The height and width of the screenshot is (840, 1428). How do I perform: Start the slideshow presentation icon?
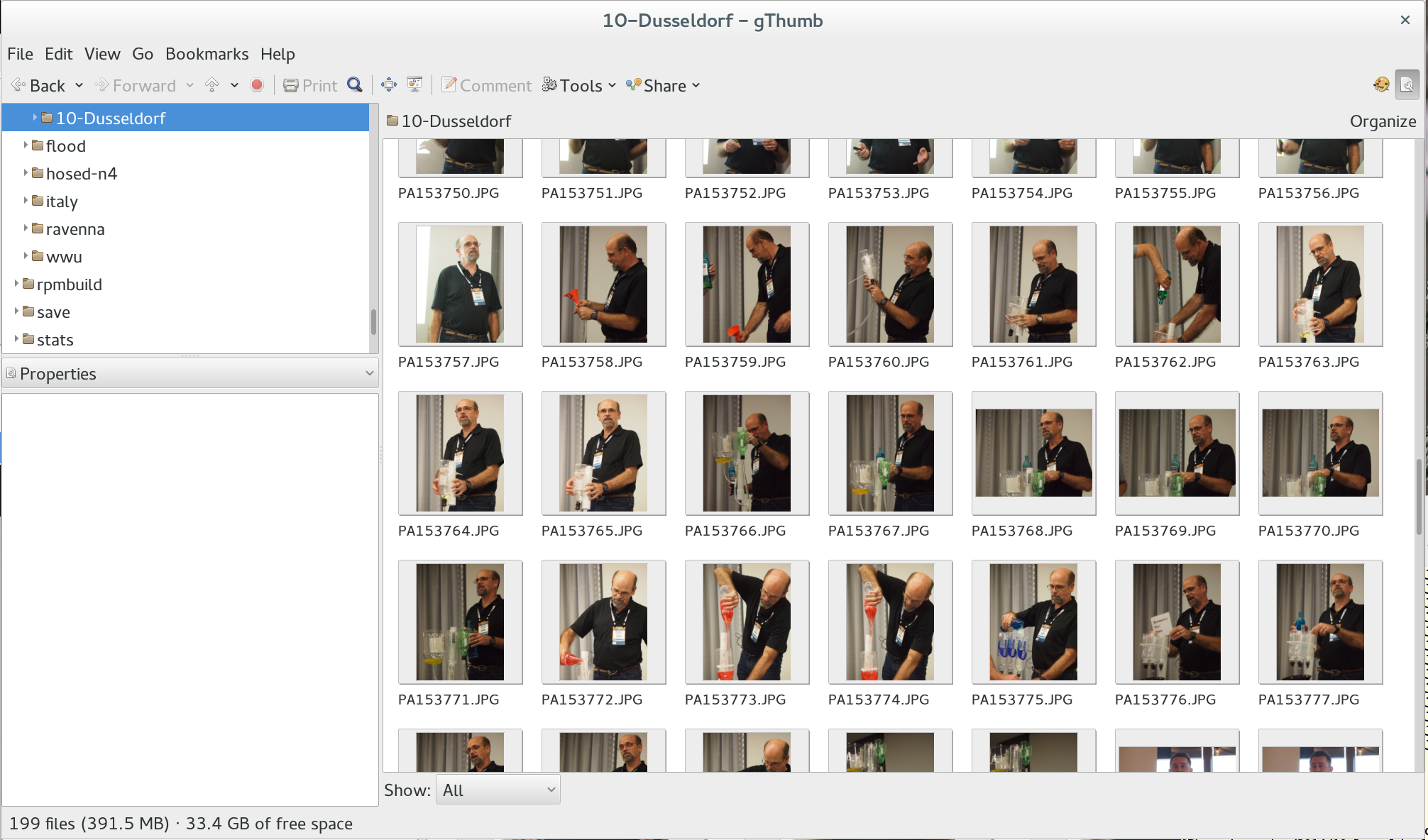(x=415, y=86)
